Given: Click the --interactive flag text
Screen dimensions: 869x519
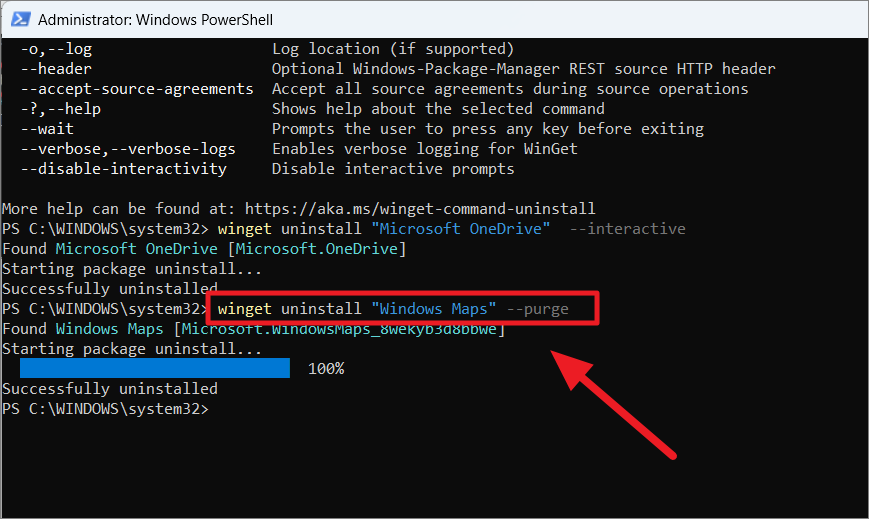Looking at the screenshot, I should 627,228.
